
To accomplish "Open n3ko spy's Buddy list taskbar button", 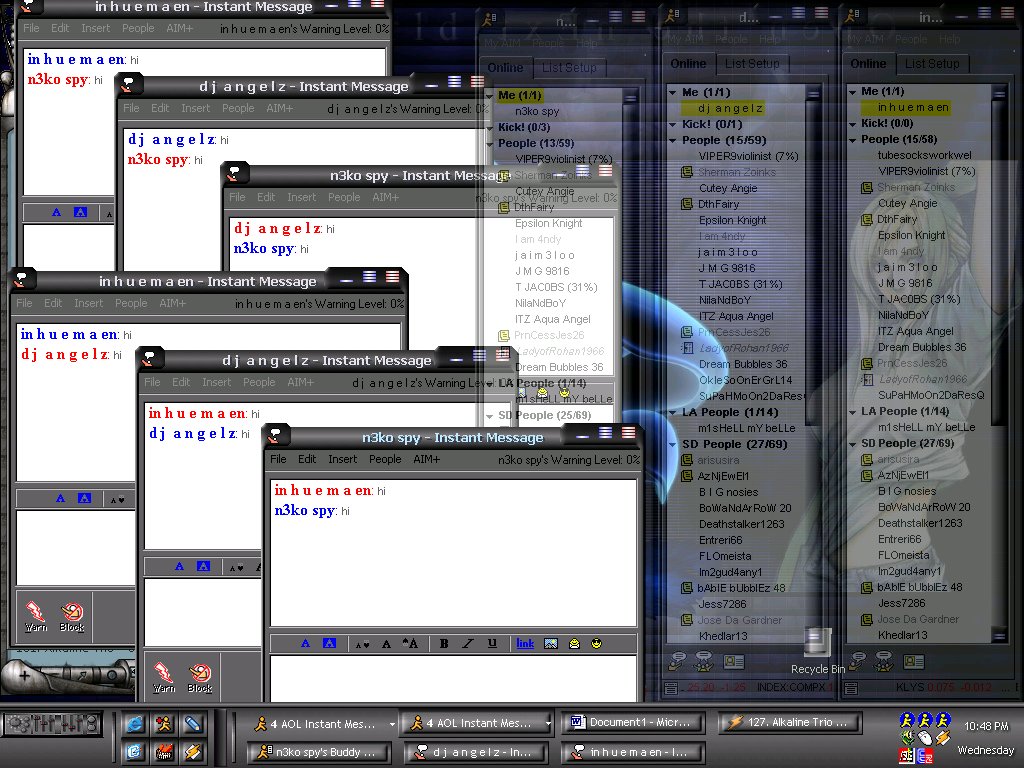I will [x=319, y=752].
